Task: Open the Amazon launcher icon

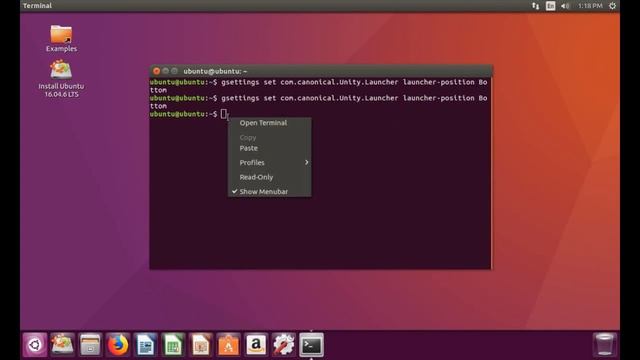Action: (256, 345)
